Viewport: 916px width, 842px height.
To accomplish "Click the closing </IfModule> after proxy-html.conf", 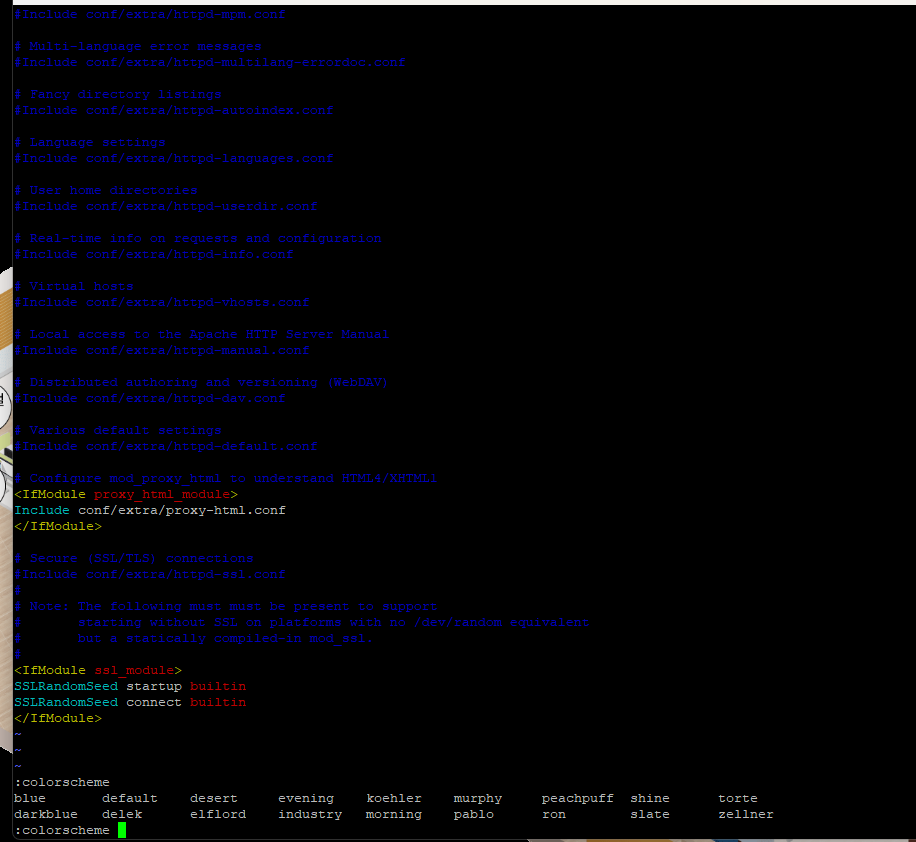I will tap(58, 526).
